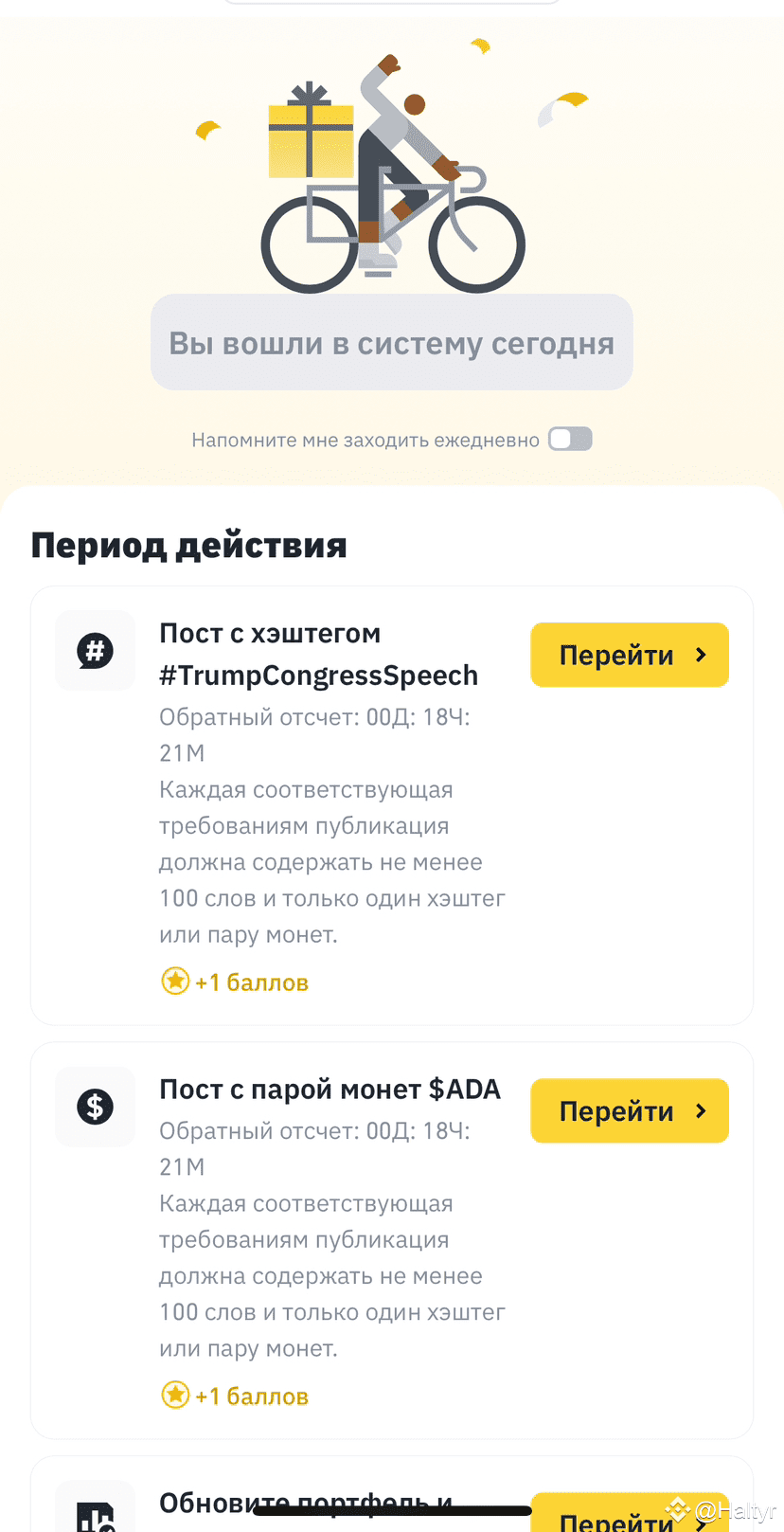
Task: Click the hashtag icon on the TrumpCongressSpeech task
Action: (x=95, y=651)
